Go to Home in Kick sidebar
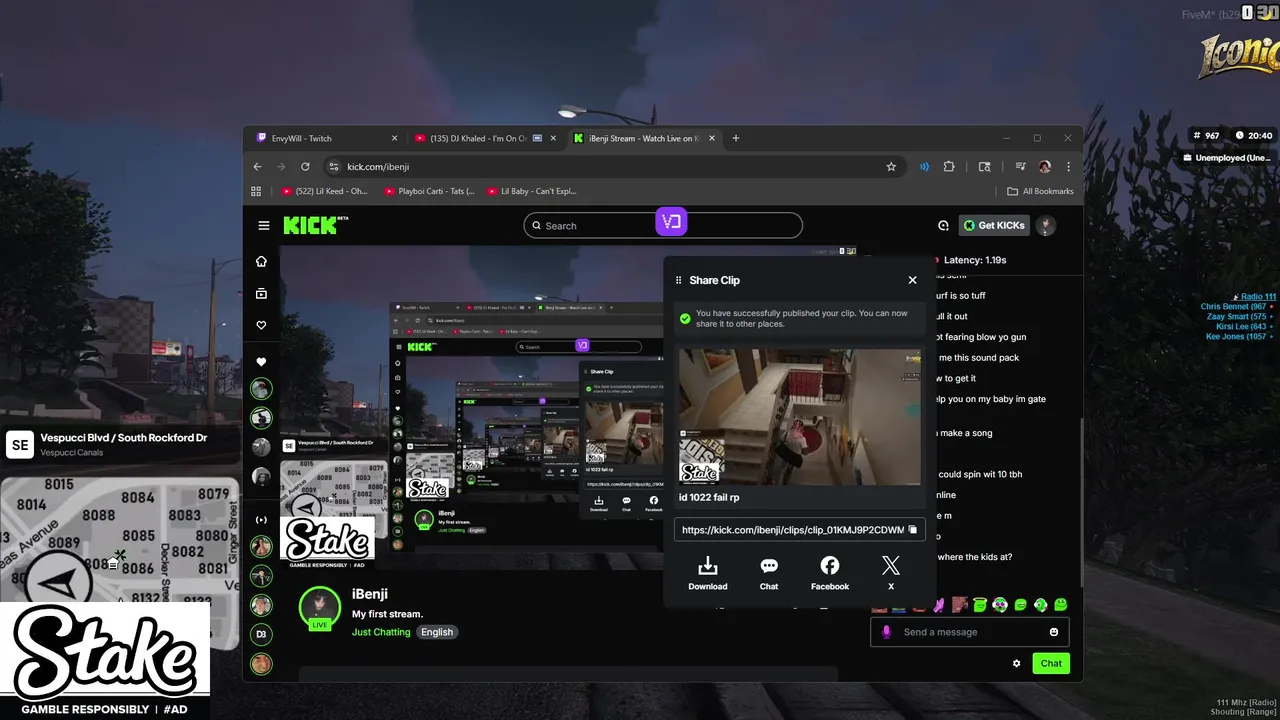Image resolution: width=1280 pixels, height=720 pixels. [261, 261]
